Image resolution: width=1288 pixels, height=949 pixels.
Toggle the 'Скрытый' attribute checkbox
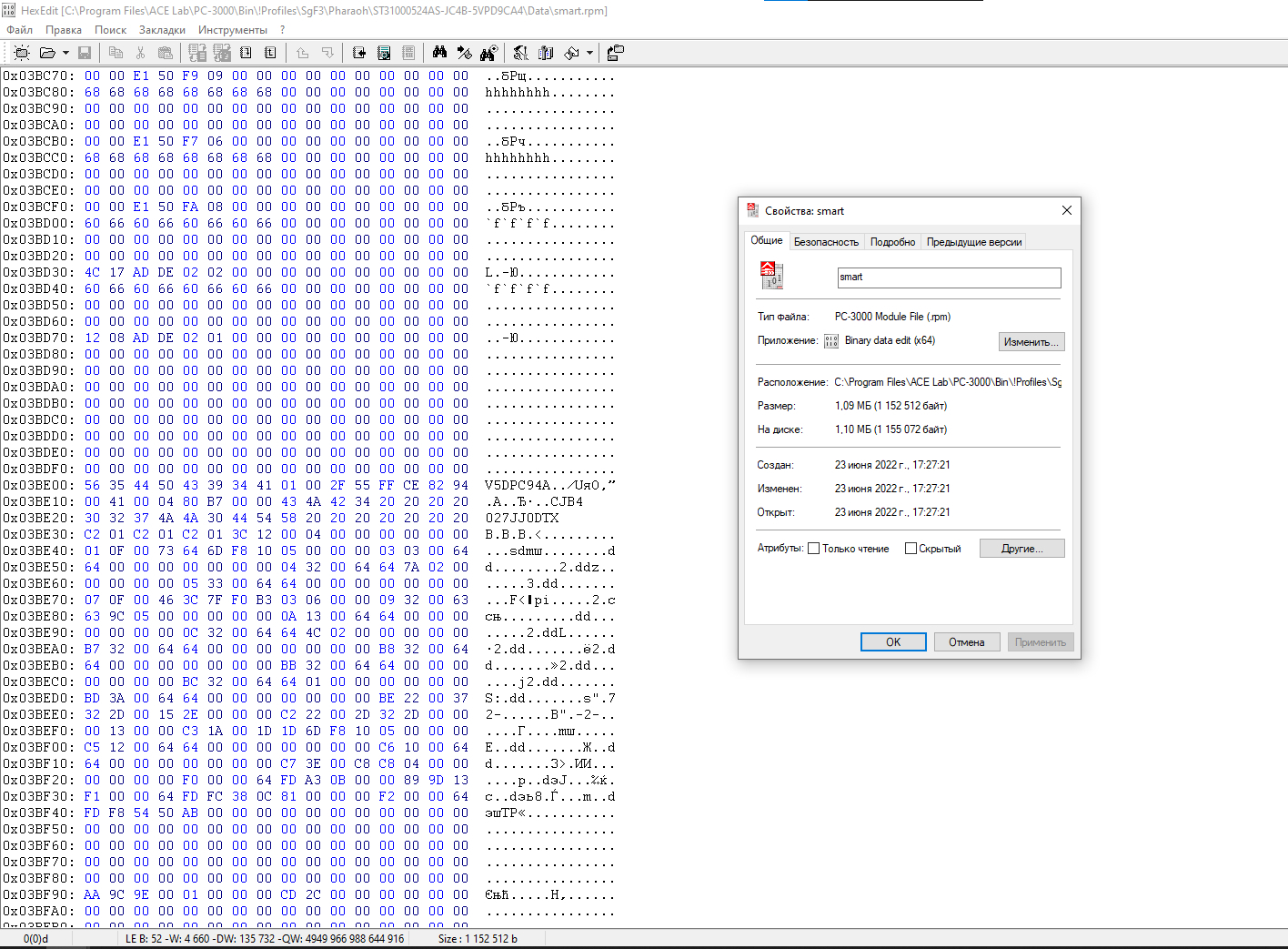911,549
